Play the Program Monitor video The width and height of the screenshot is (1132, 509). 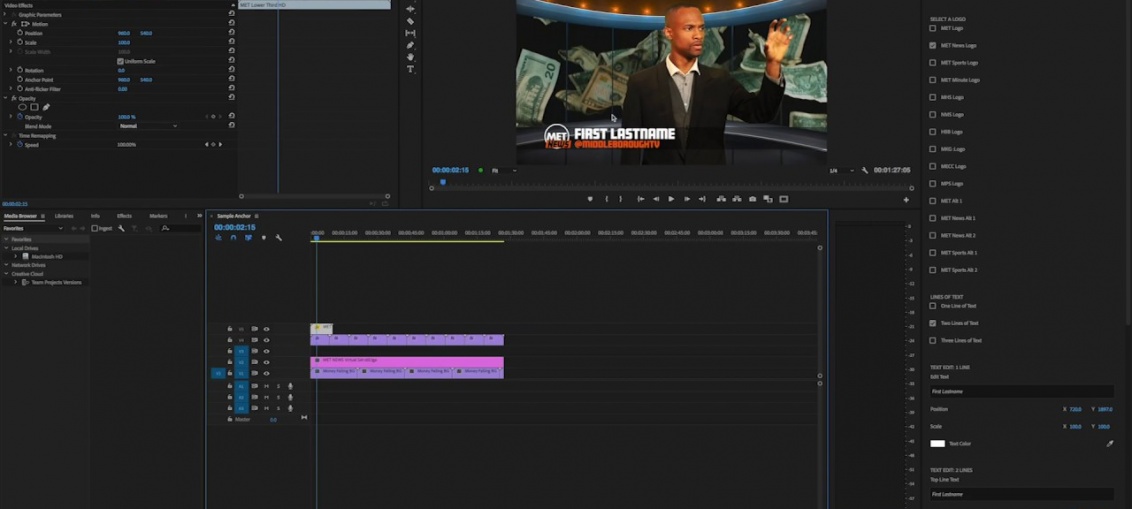(671, 199)
